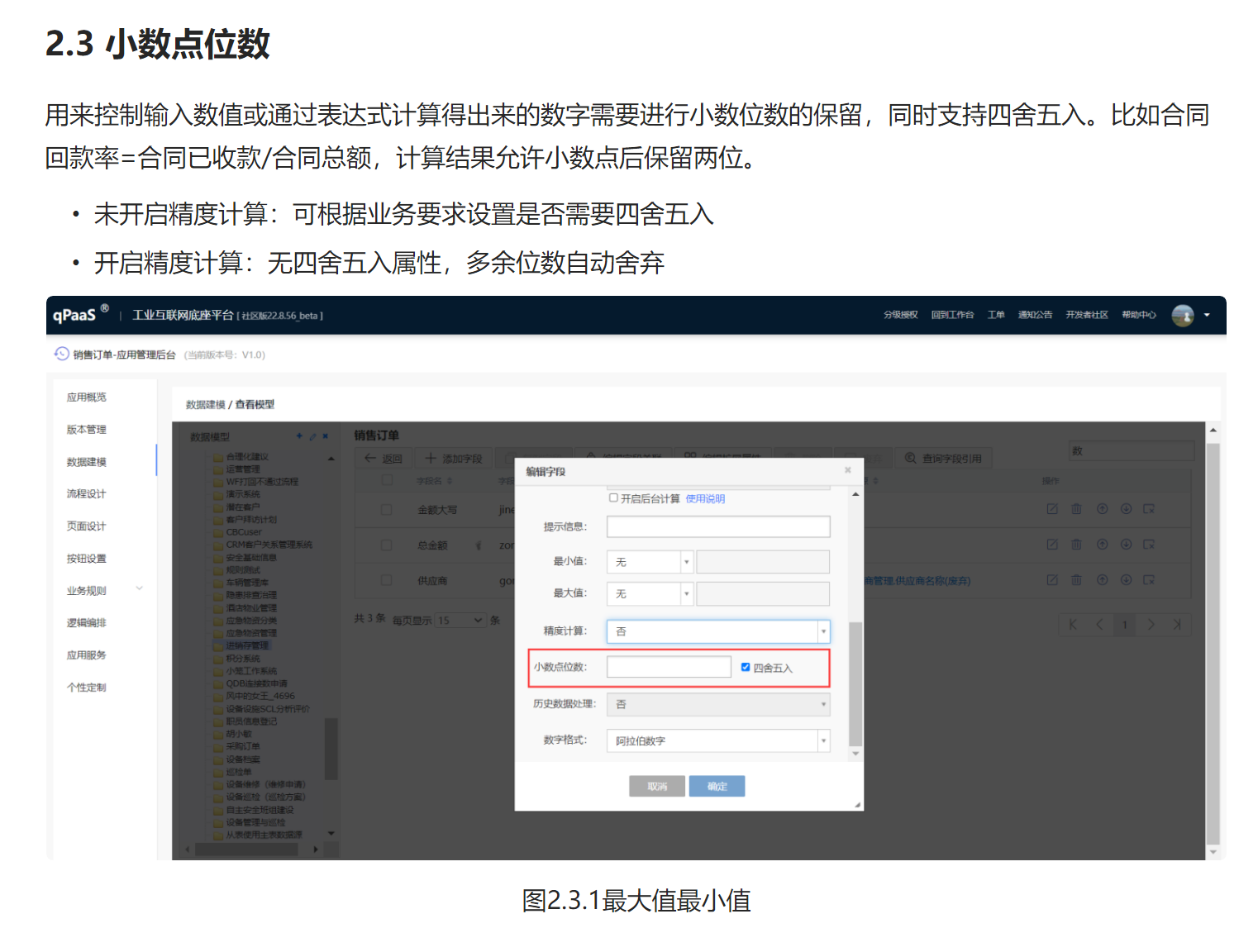Click the trash delete icon in second row

tap(1076, 545)
